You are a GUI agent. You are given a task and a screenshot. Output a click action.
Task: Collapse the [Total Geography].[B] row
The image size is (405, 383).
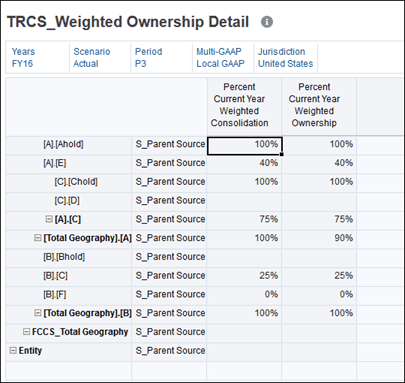(x=38, y=313)
